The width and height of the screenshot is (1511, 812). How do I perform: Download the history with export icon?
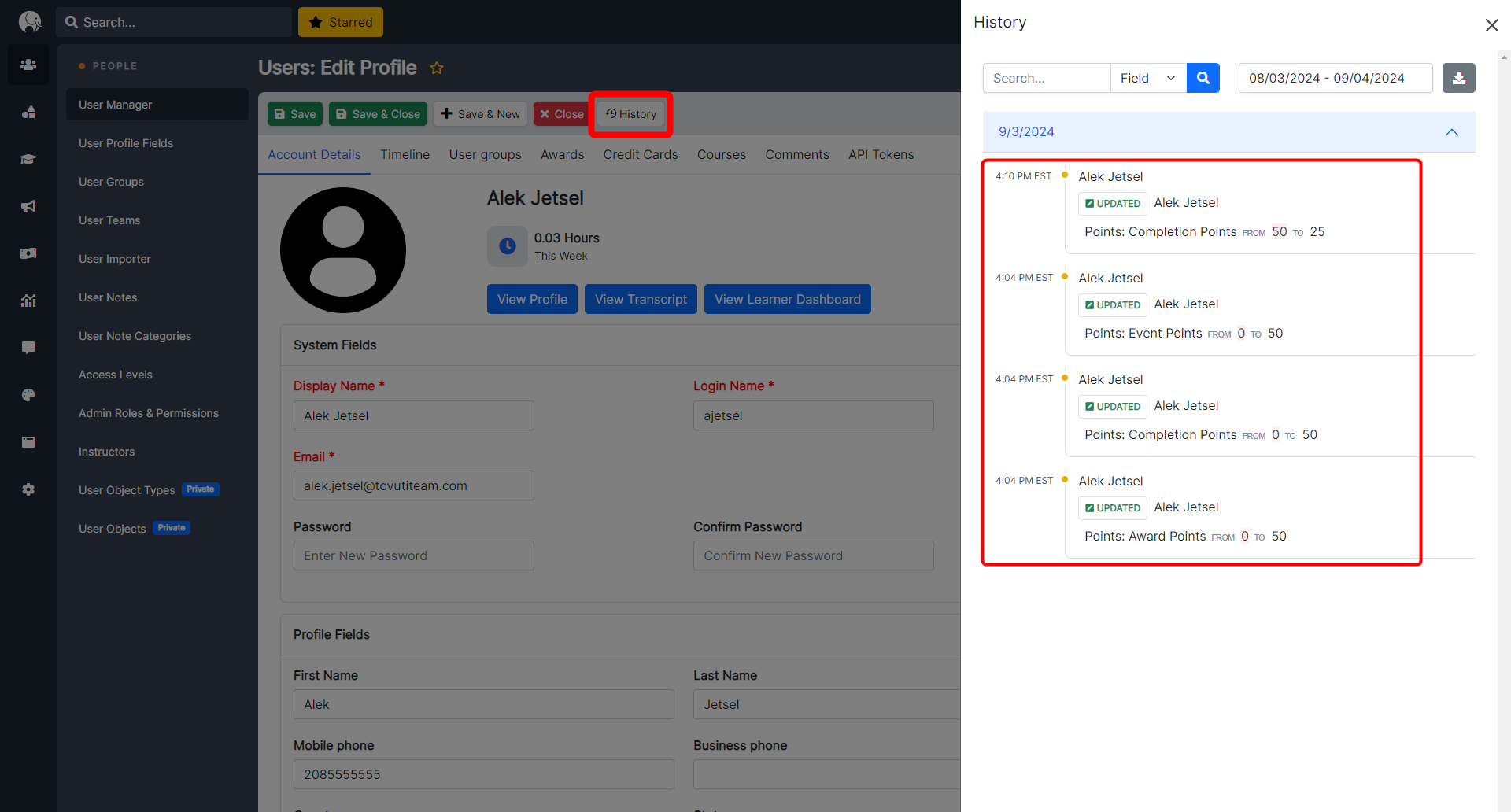(1459, 78)
